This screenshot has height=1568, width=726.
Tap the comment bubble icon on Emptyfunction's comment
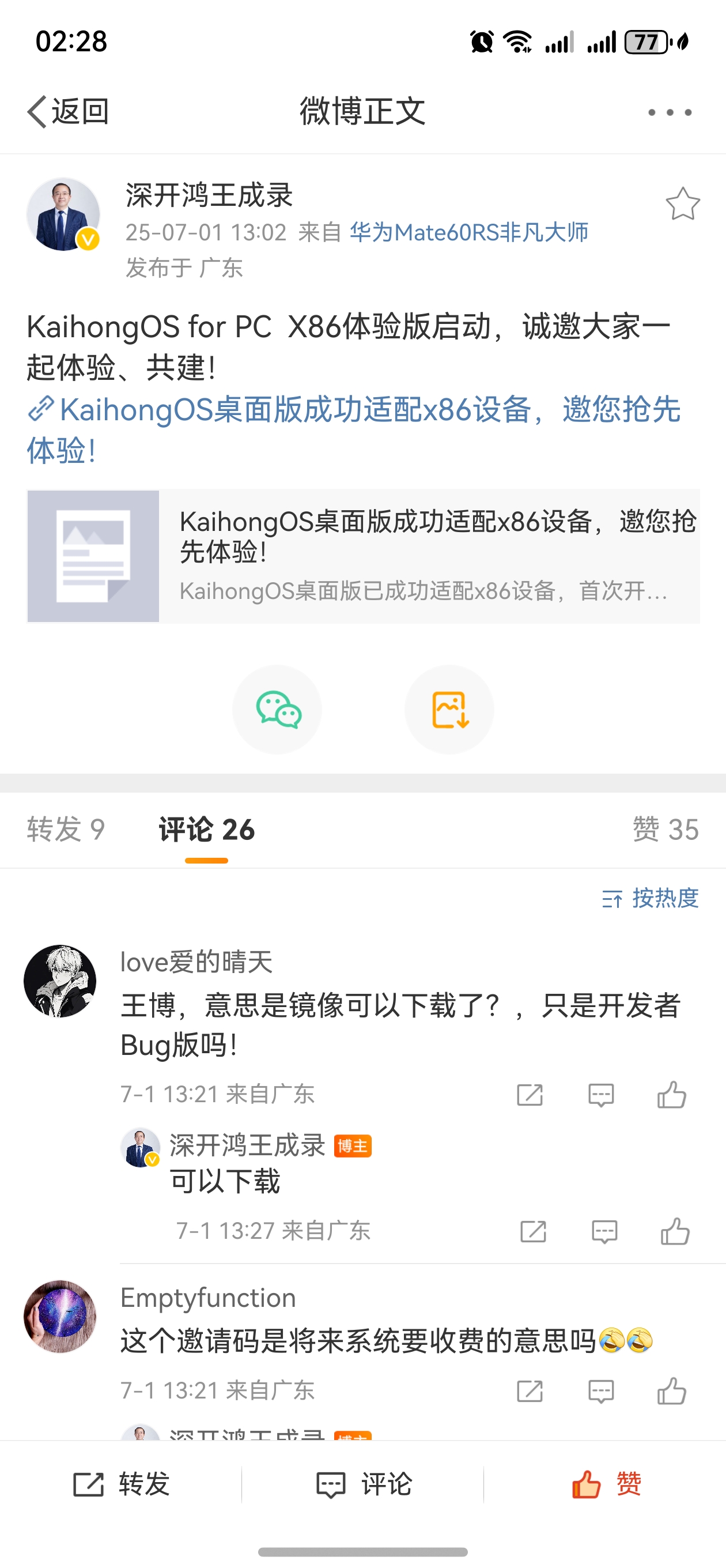[x=600, y=1391]
